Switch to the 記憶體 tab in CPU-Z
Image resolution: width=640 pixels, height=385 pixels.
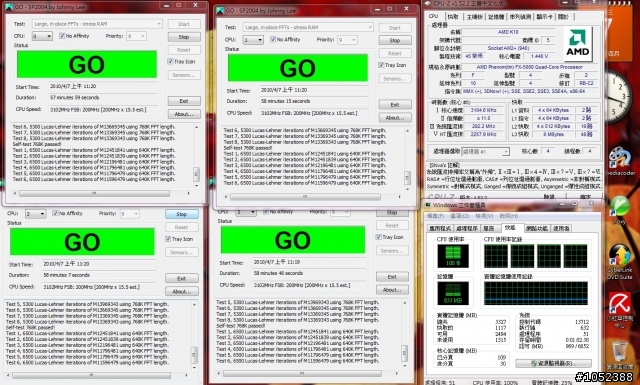pos(496,17)
